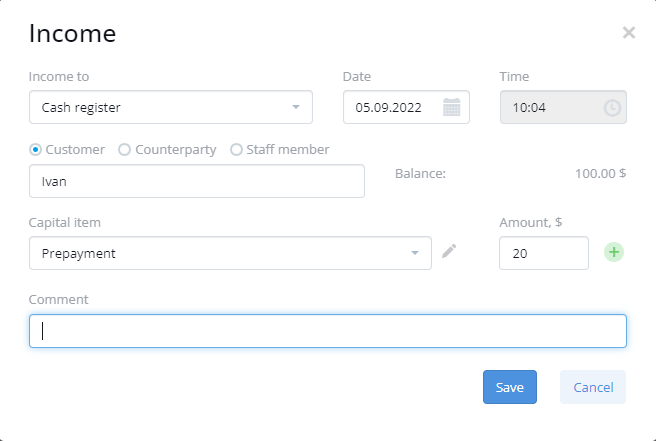Add another amount line with green plus icon
Screen dimensions: 656x441
[614, 252]
